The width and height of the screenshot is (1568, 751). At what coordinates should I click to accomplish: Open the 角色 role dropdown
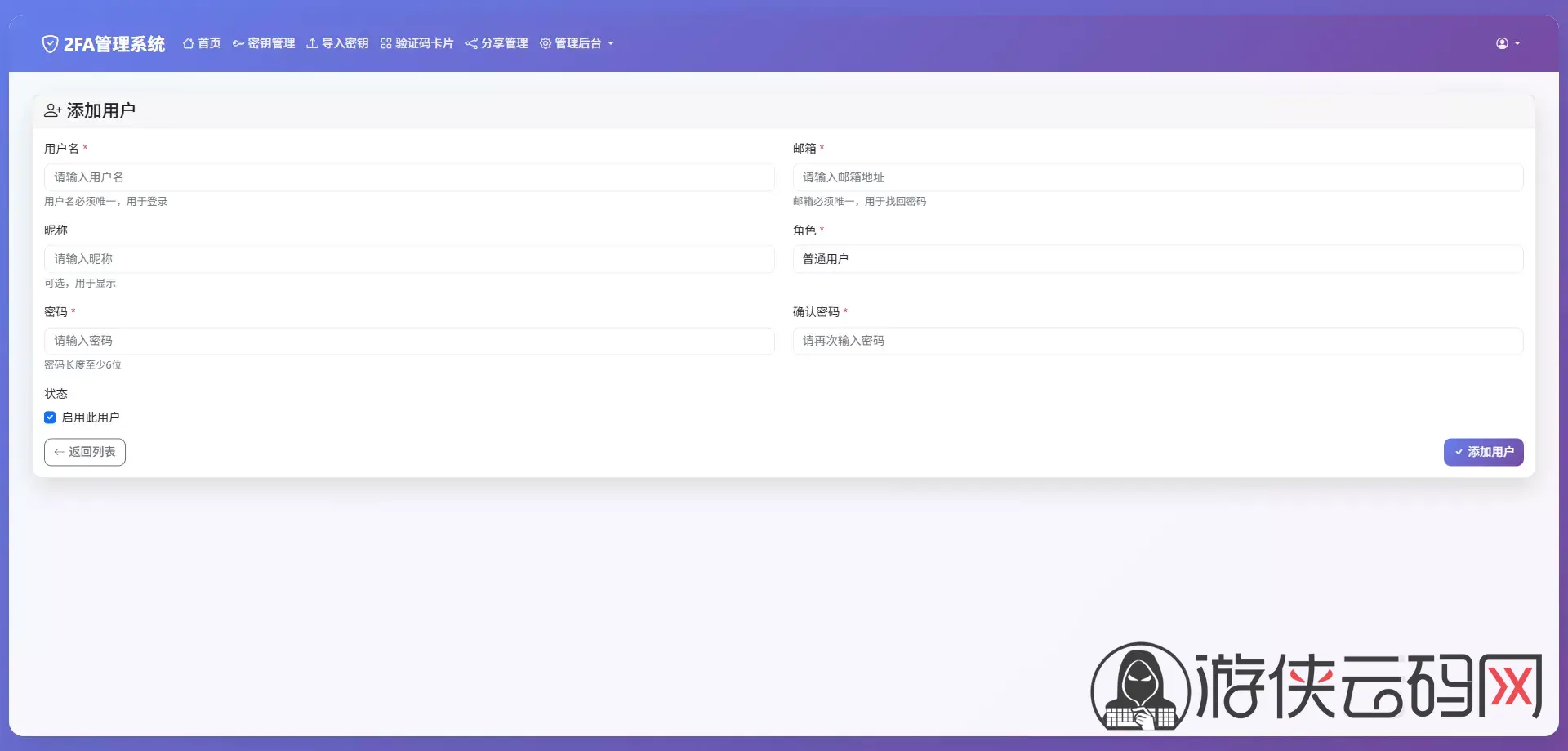click(x=1157, y=259)
